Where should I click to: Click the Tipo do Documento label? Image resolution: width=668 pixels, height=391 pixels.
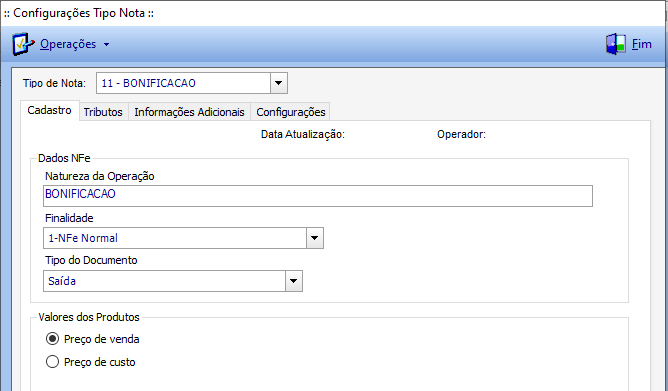pyautogui.click(x=91, y=260)
